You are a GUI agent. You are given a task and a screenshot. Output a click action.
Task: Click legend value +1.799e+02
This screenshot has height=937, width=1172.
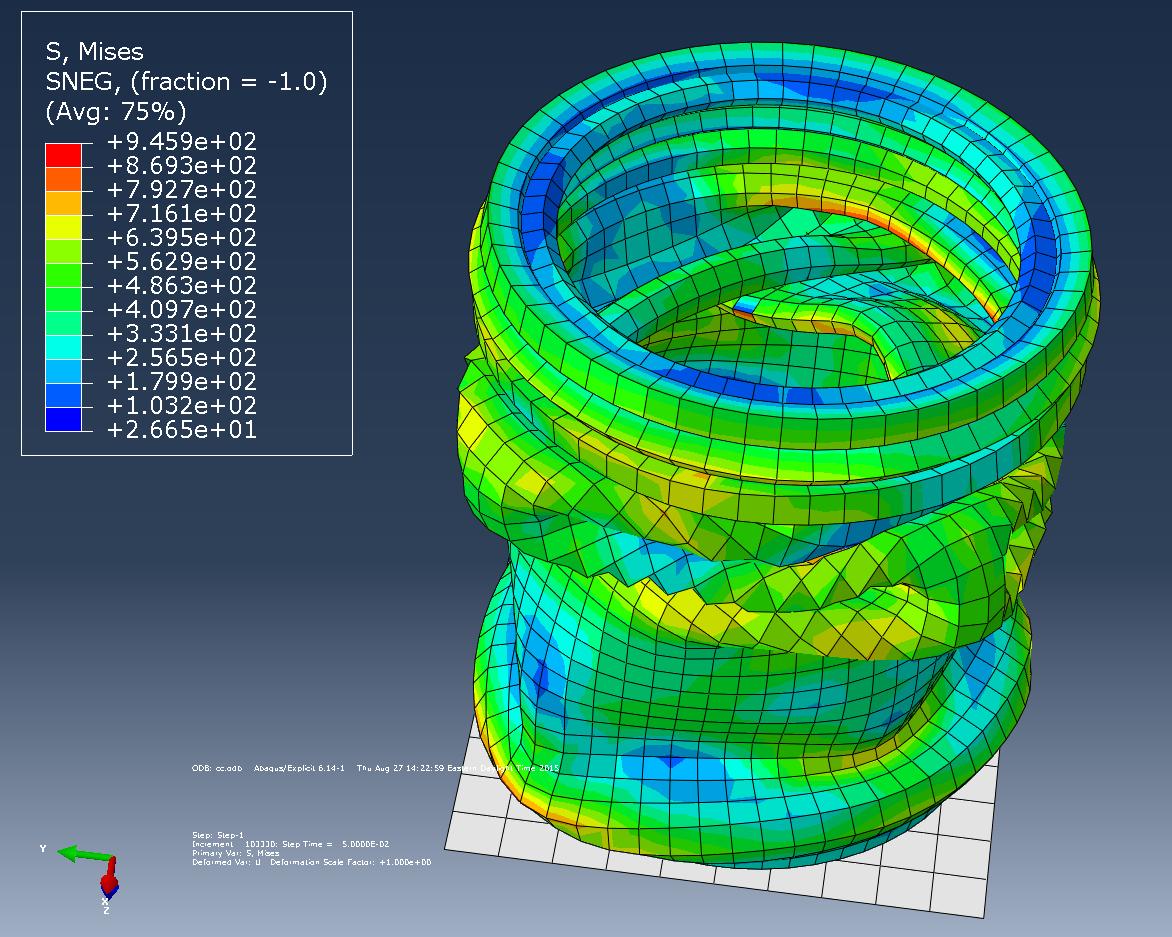pyautogui.click(x=182, y=381)
